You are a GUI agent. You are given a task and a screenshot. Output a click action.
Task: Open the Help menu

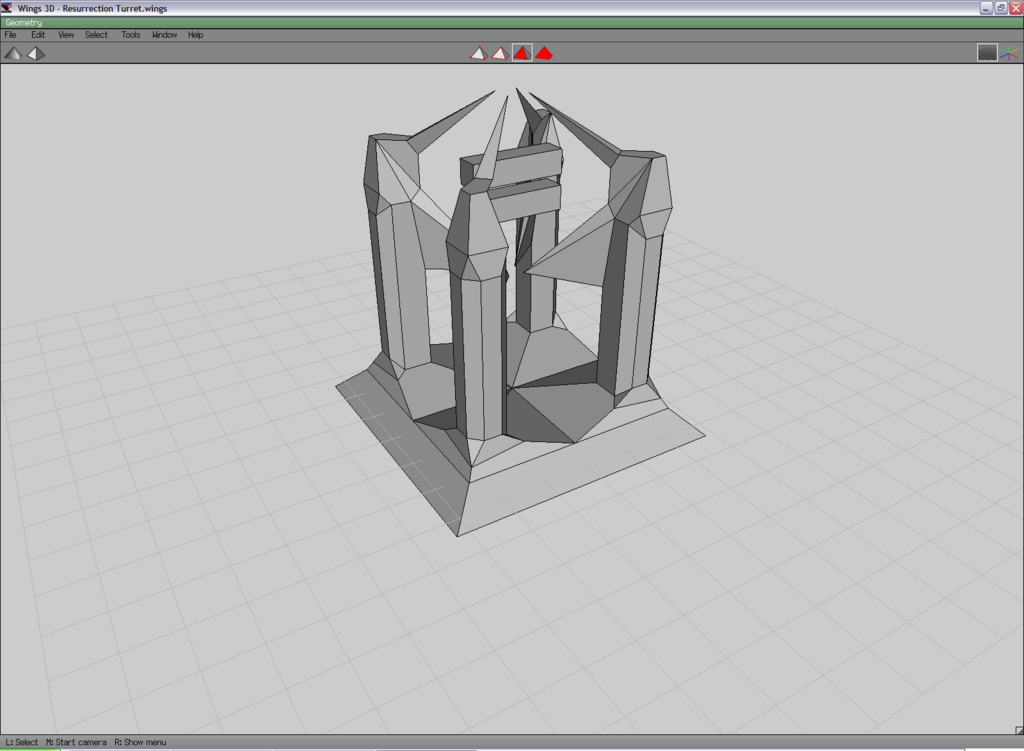(x=196, y=35)
